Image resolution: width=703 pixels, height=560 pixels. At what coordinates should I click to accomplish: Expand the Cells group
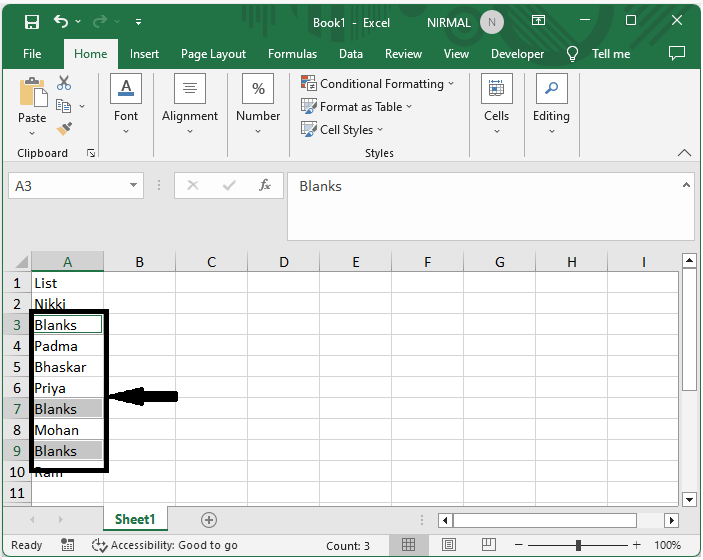(x=496, y=104)
